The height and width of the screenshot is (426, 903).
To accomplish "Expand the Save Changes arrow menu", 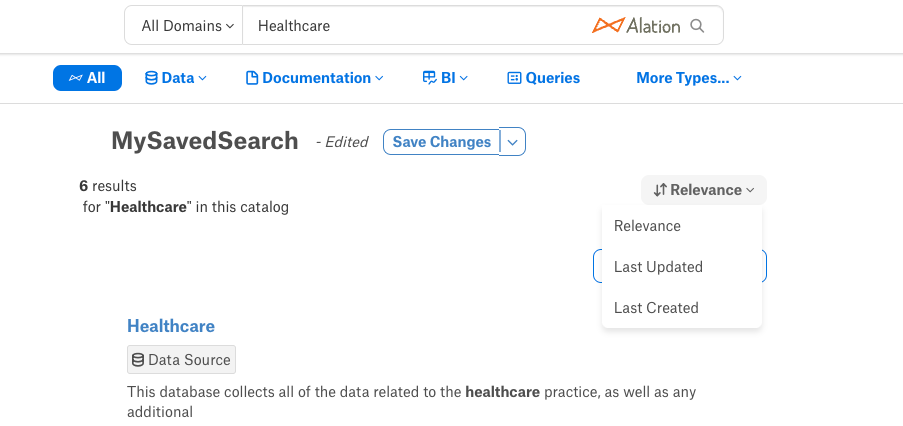I will pyautogui.click(x=513, y=142).
